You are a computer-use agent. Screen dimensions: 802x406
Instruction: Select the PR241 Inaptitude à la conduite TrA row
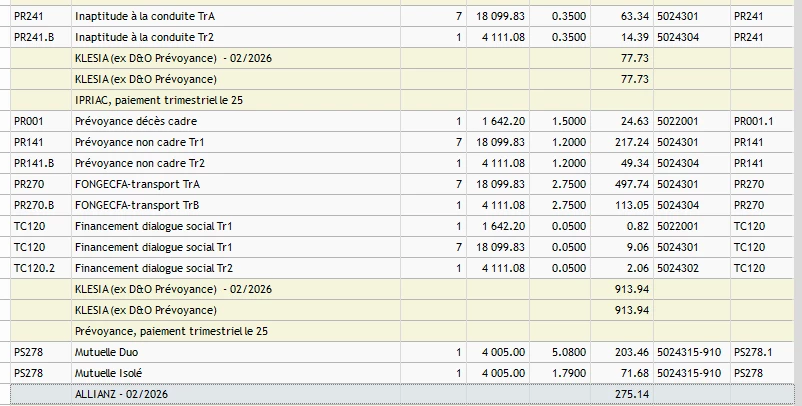pos(402,16)
